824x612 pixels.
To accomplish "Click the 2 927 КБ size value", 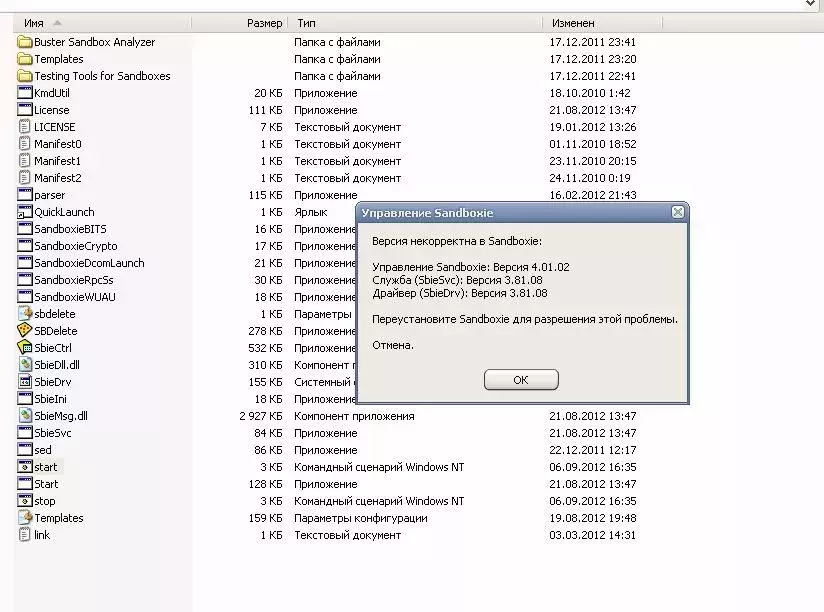I will tap(261, 416).
